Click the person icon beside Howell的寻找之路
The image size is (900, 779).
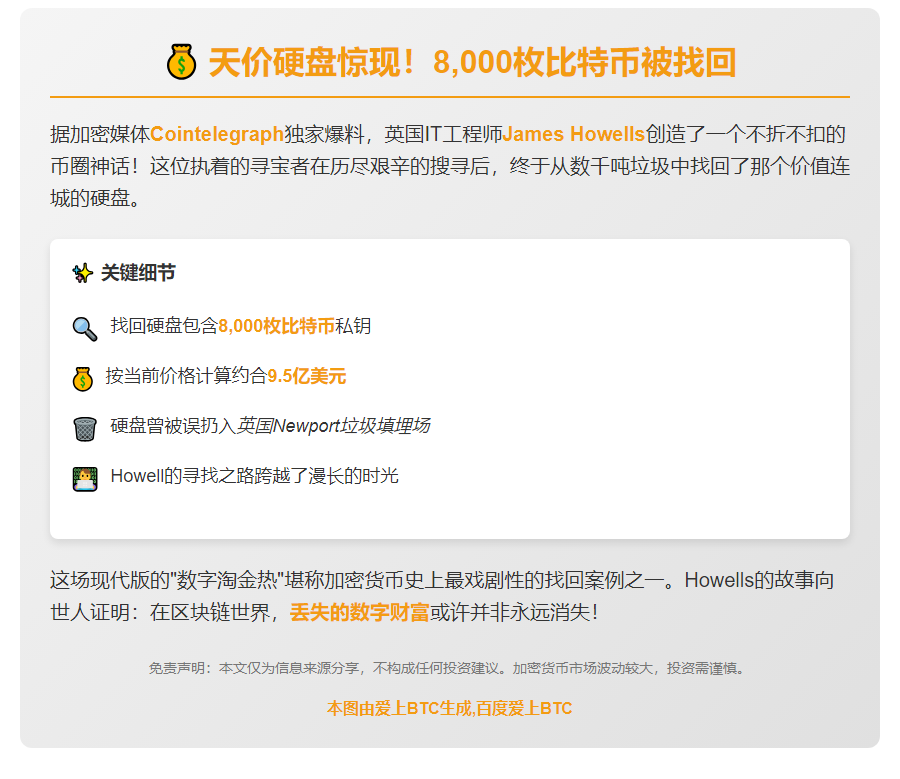coord(84,478)
